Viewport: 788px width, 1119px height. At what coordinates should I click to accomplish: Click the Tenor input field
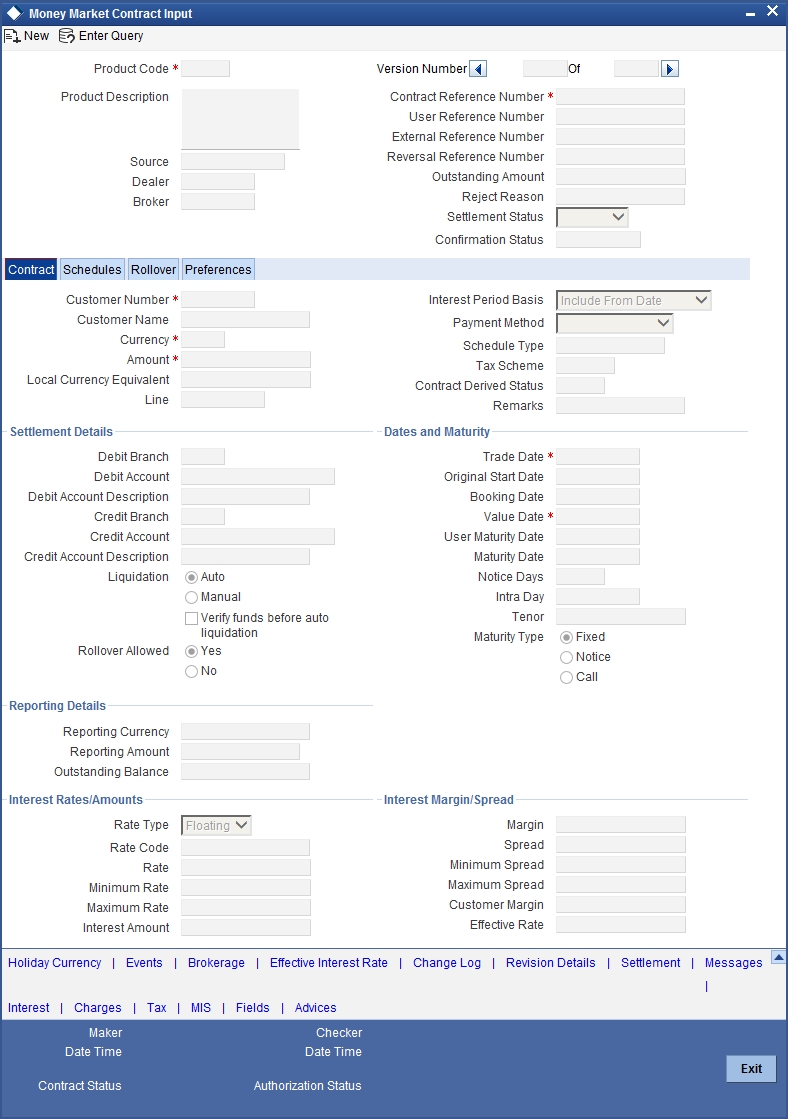click(x=621, y=617)
